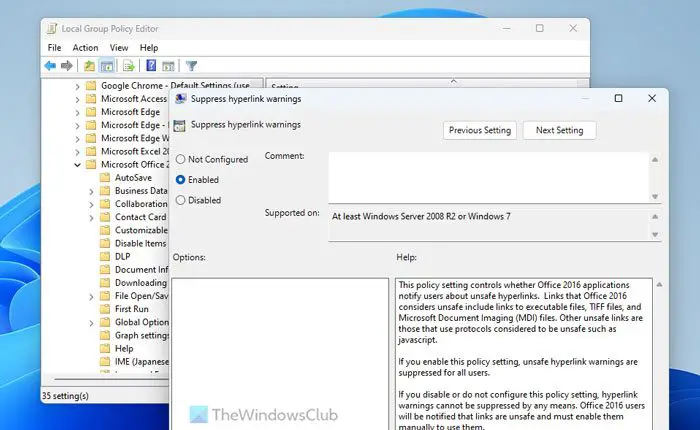
Task: Expand the File Open/Save tree node
Action: [91, 296]
